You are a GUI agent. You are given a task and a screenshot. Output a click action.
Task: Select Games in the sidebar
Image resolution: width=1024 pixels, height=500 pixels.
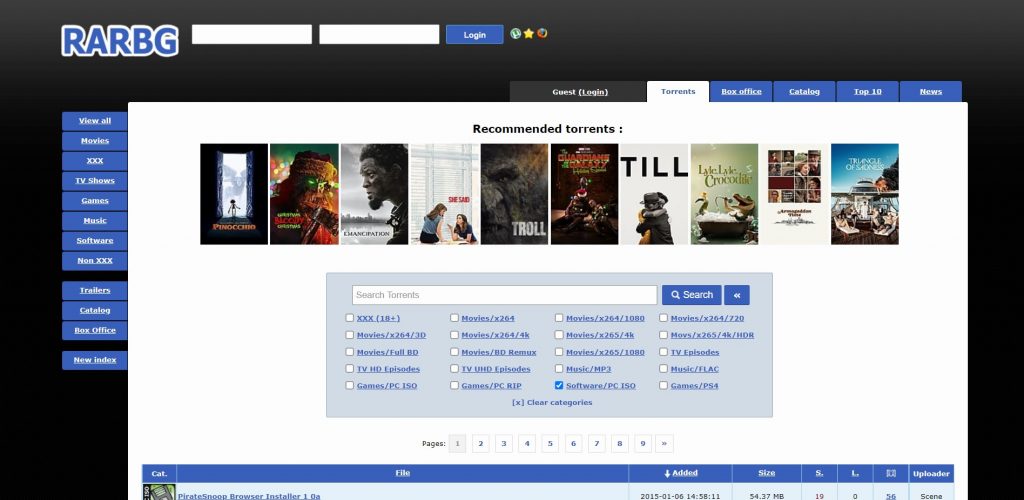click(95, 201)
